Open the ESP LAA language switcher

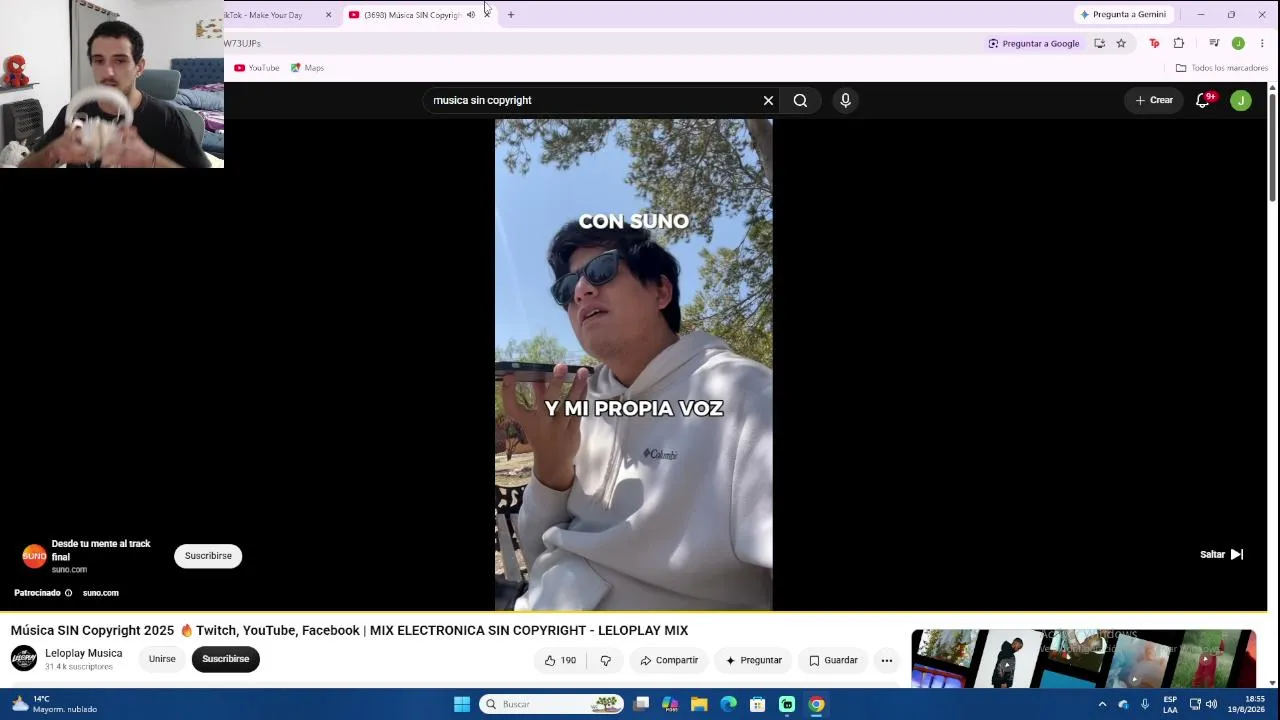(x=1170, y=704)
